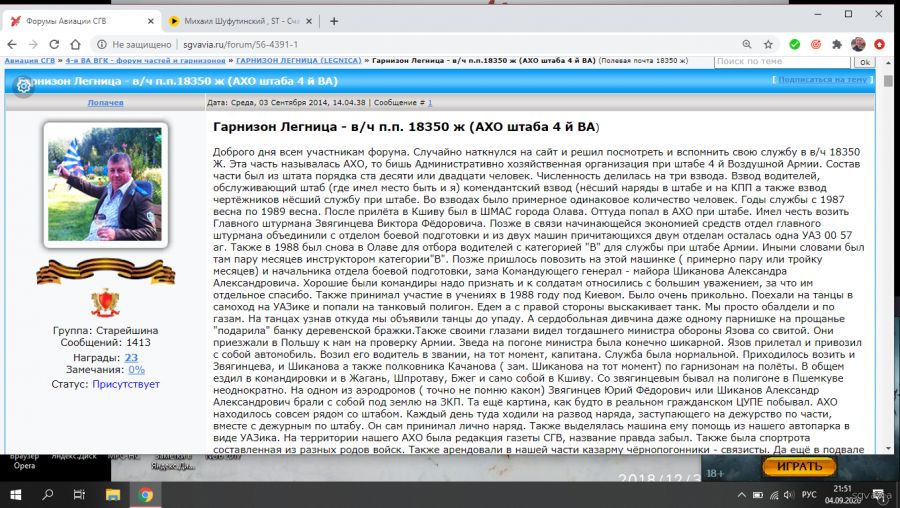Switch input language 'РУС'
The image size is (900, 508).
[809, 495]
